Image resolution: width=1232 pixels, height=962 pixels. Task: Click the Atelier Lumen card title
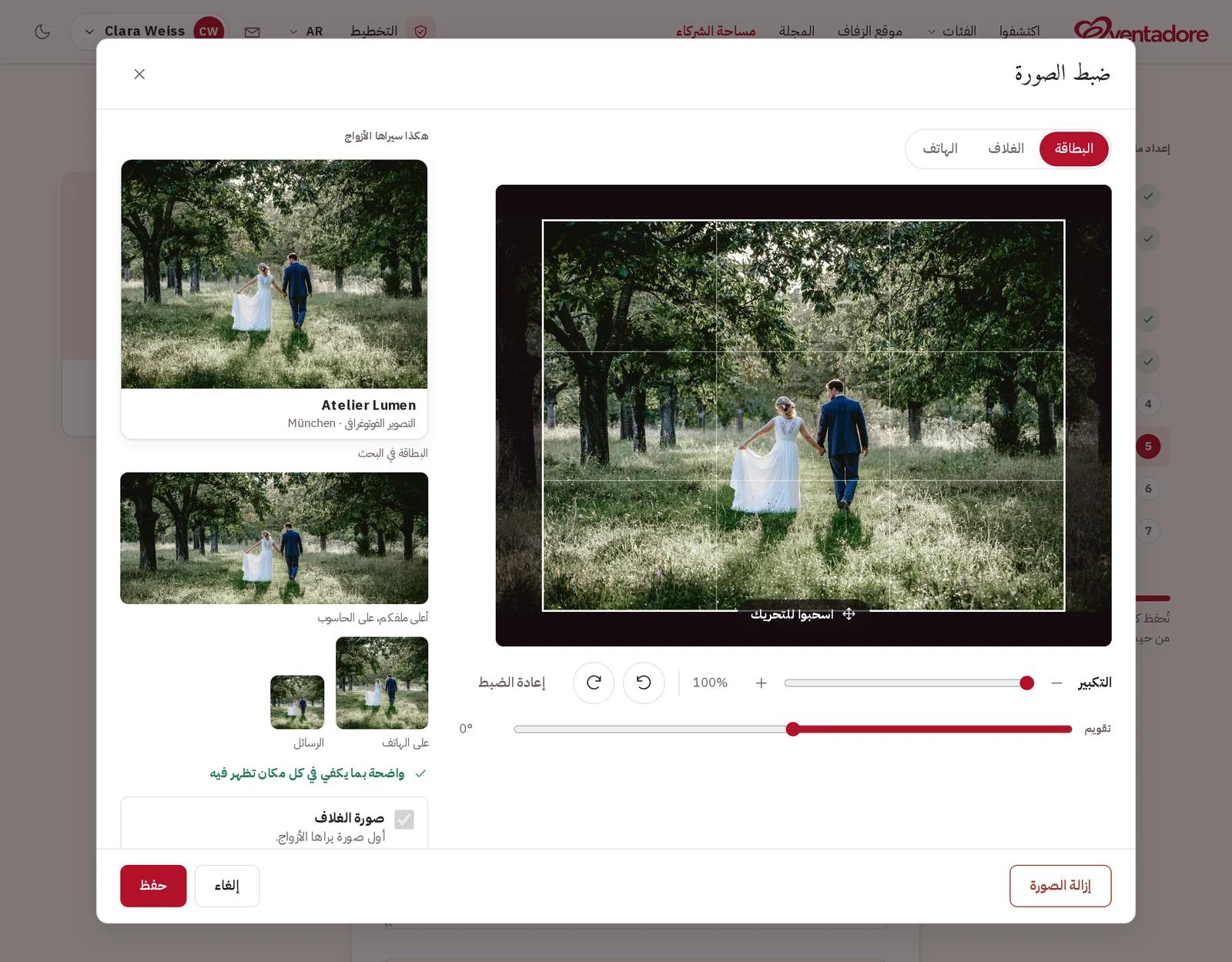point(369,405)
